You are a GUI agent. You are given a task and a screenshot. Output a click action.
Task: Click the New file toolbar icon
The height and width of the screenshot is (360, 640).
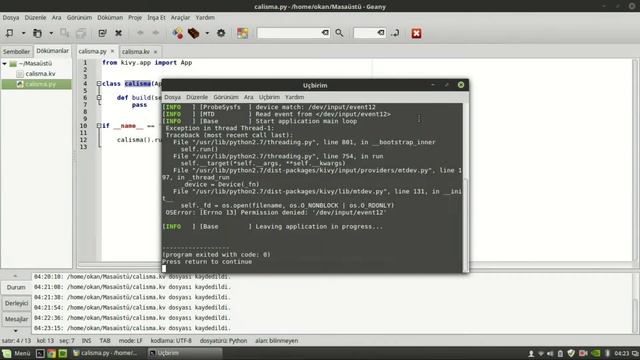[x=9, y=33]
